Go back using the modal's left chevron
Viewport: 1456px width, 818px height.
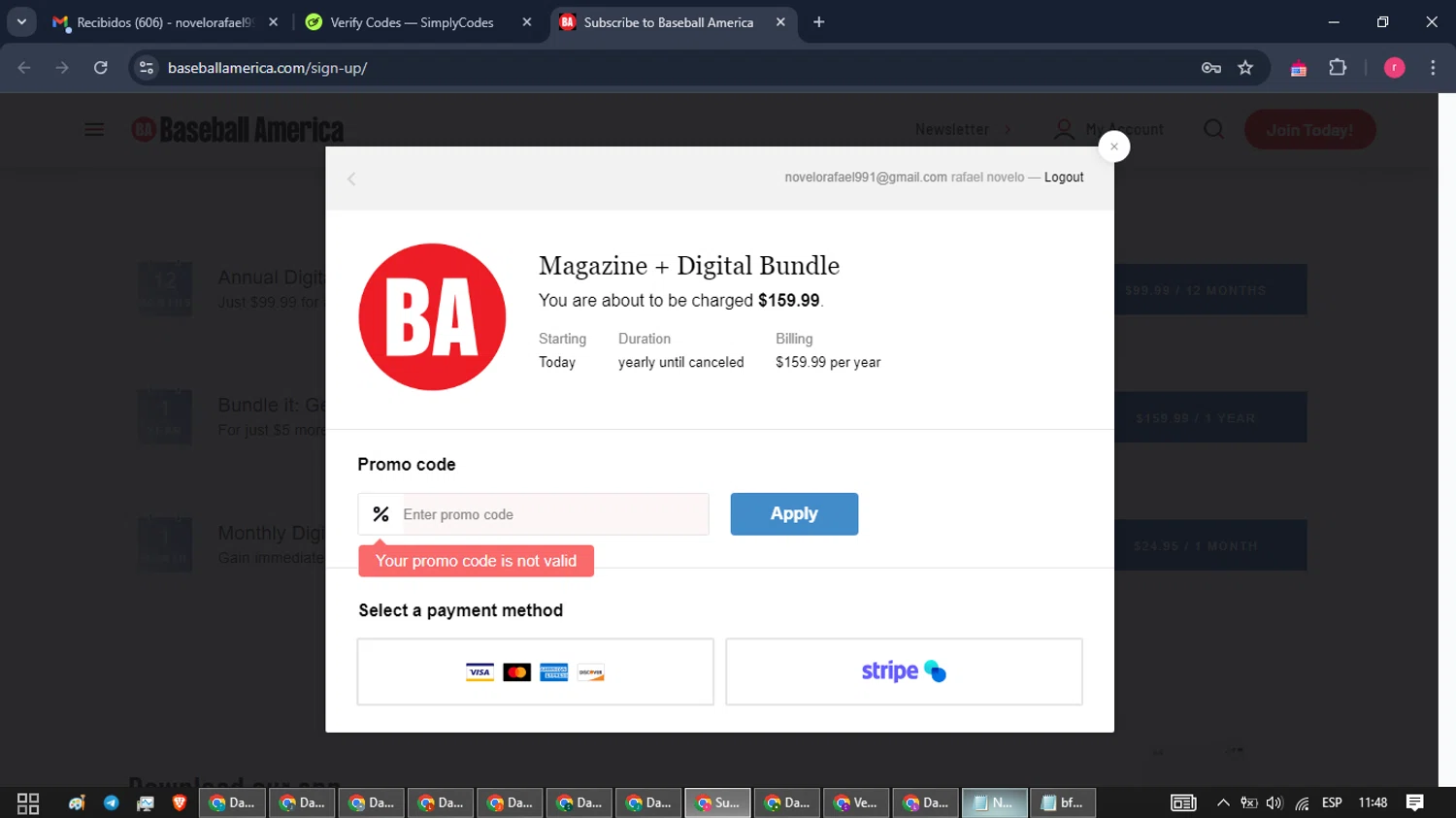pyautogui.click(x=351, y=179)
